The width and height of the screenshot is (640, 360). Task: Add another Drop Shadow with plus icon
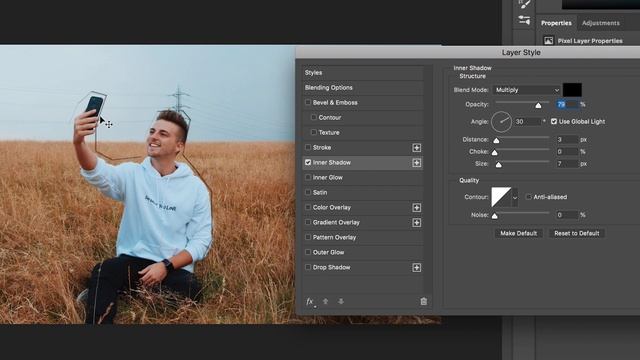click(416, 268)
